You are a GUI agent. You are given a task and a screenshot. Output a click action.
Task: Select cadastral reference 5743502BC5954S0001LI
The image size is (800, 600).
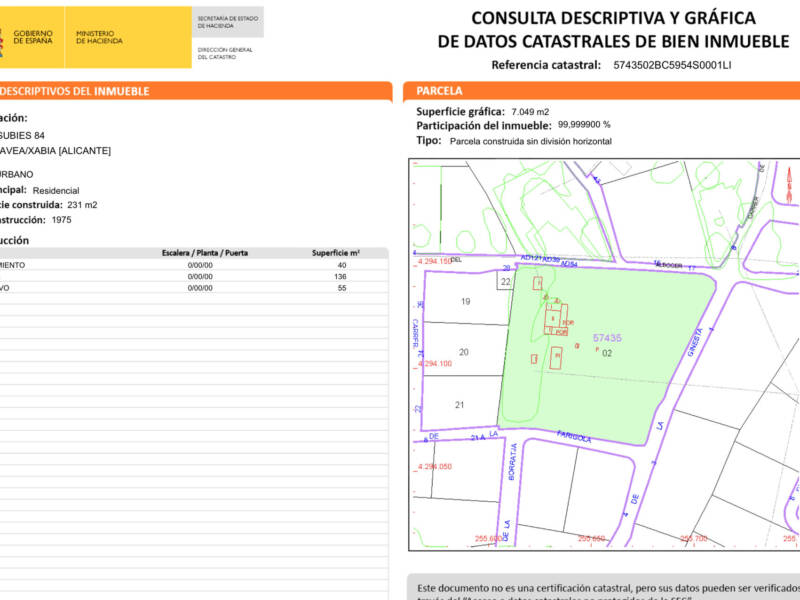point(672,65)
